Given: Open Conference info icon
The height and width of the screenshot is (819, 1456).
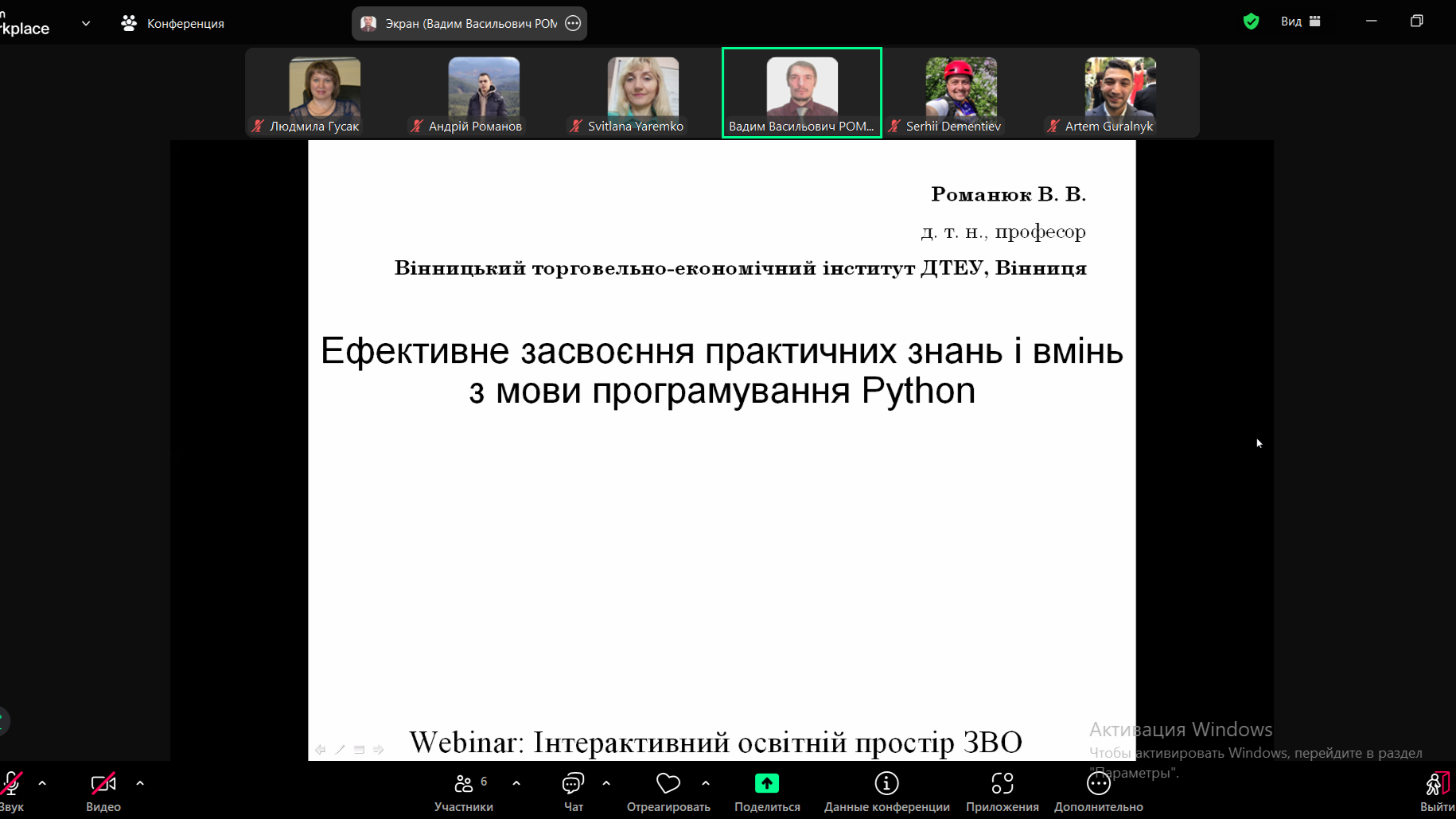Looking at the screenshot, I should point(886,784).
